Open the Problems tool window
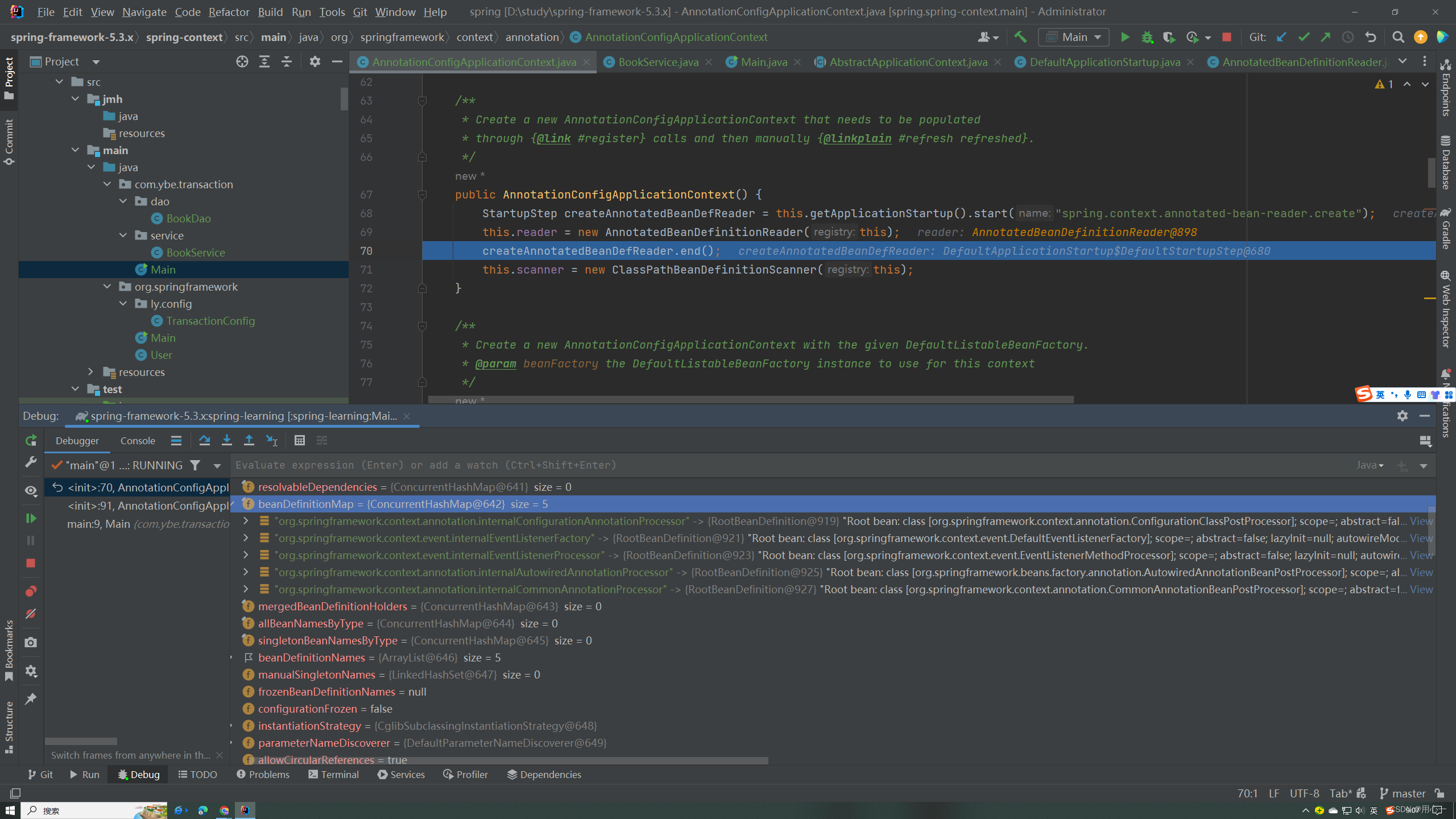Screen dimensions: 1456x819 click(263, 775)
